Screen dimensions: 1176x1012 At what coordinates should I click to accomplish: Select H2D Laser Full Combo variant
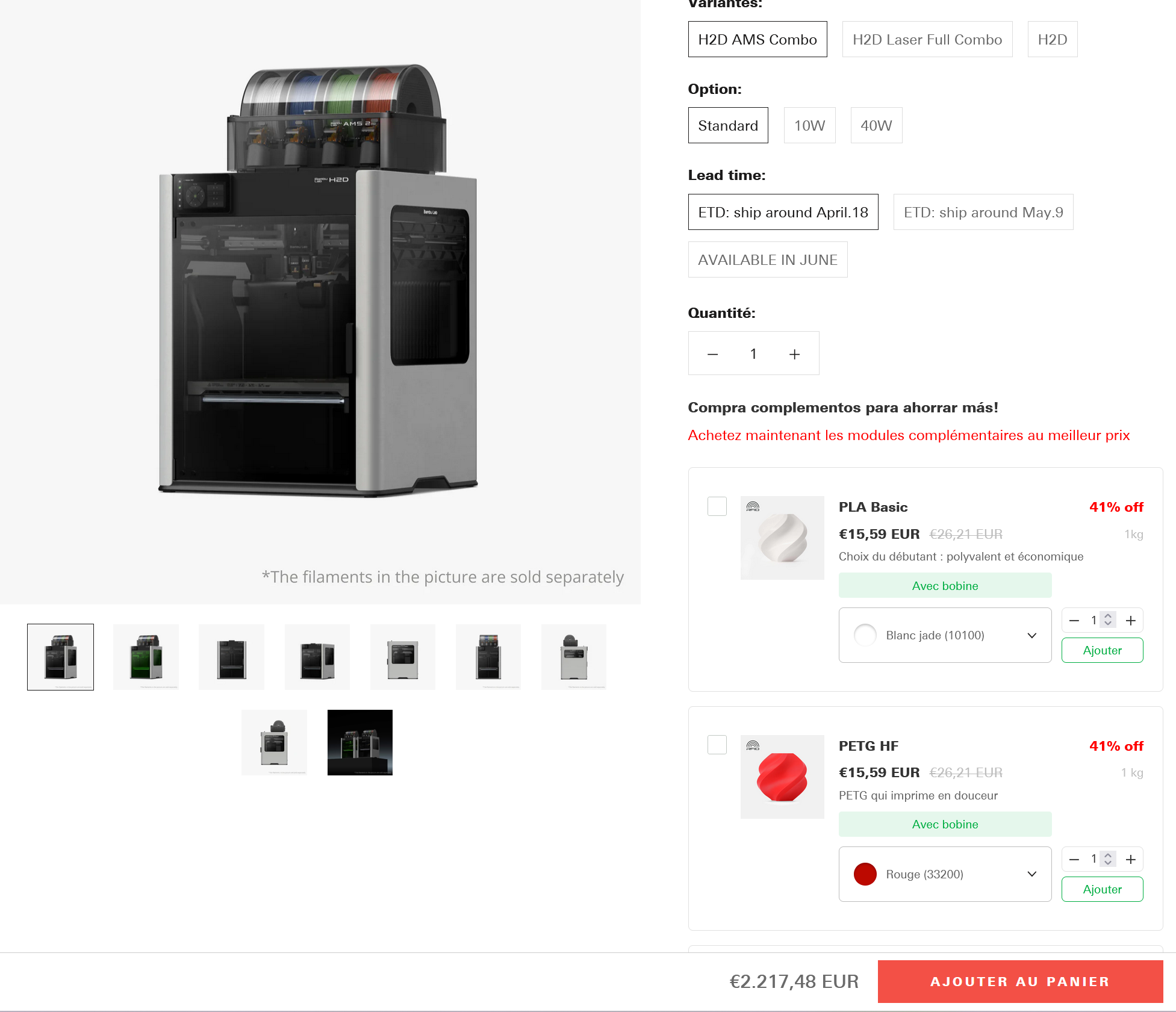coord(927,39)
